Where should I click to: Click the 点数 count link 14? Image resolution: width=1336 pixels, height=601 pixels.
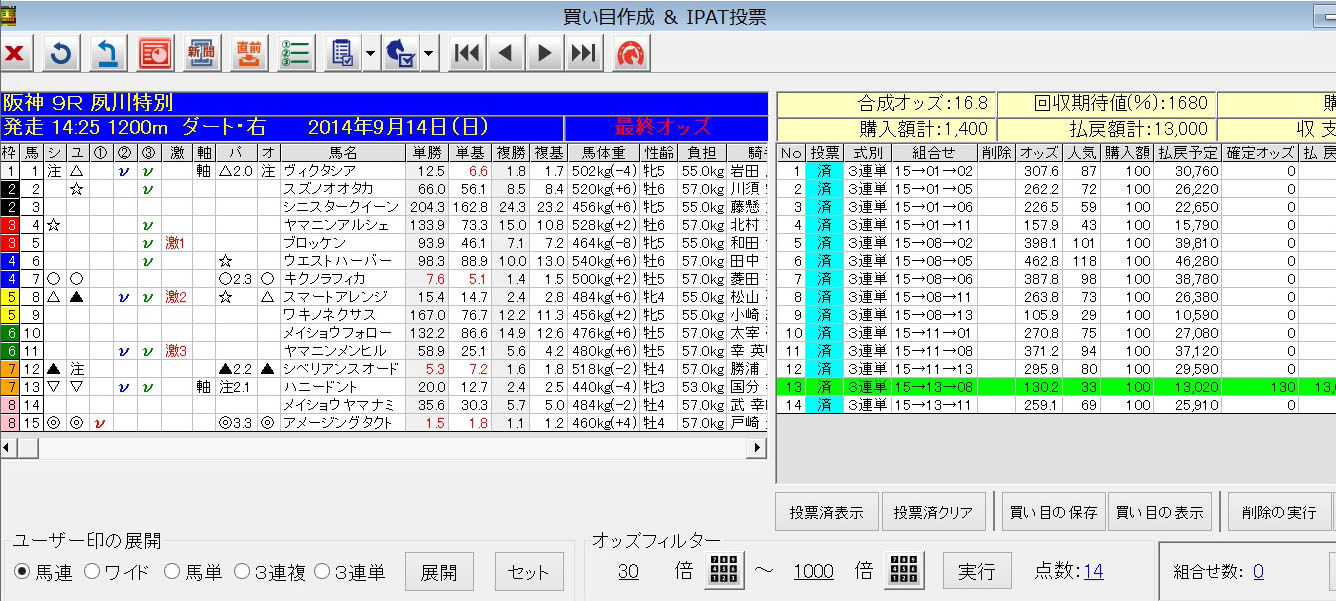[x=1092, y=571]
